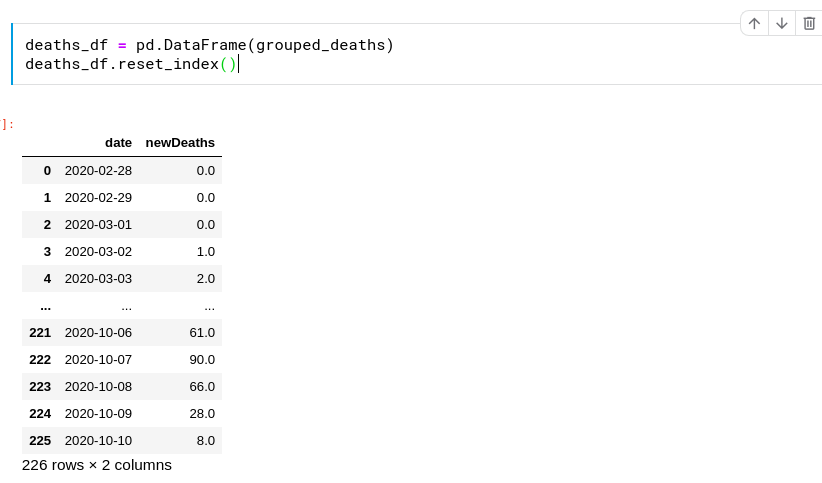Place cursor in deaths_df code cell
Image resolution: width=822 pixels, height=483 pixels.
pyautogui.click(x=417, y=54)
